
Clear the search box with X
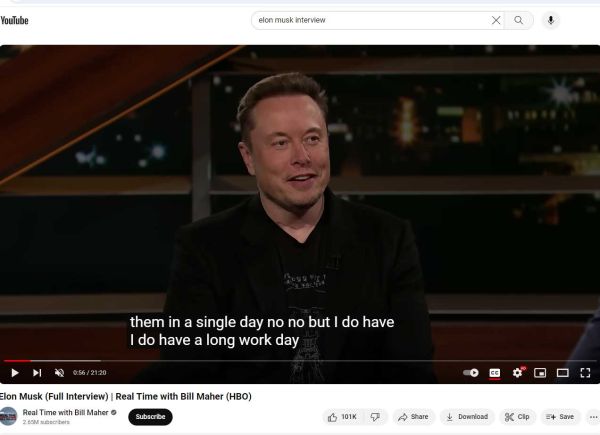pos(496,20)
